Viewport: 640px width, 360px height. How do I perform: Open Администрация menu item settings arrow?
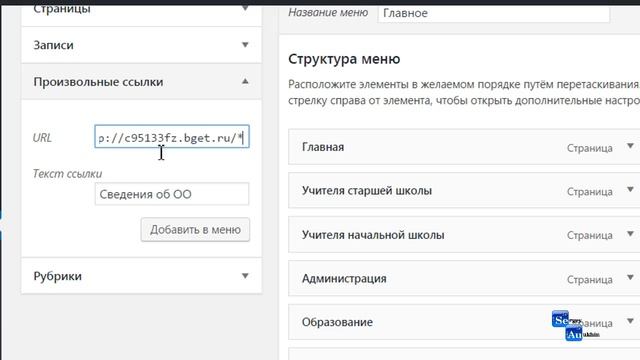[x=630, y=278]
